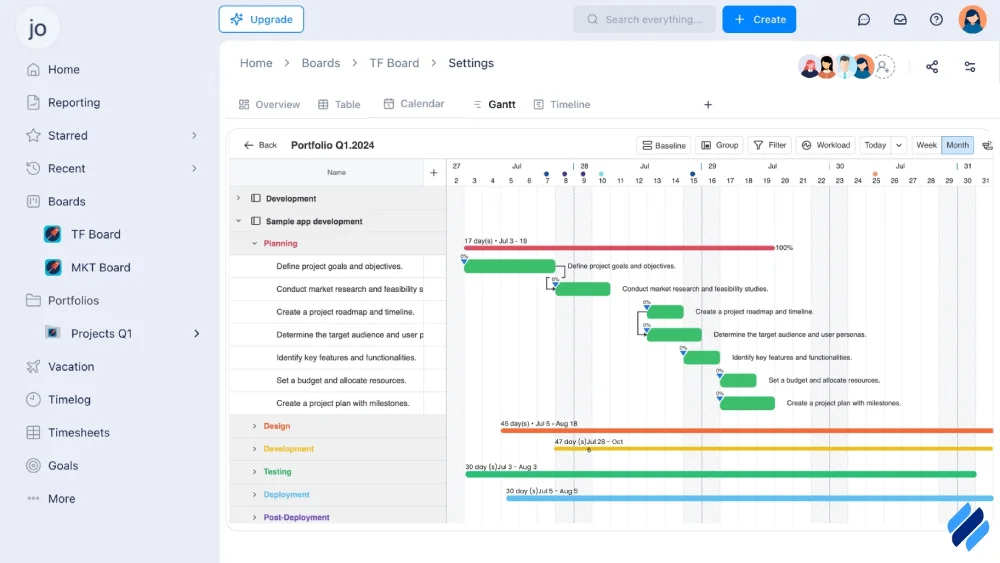
Task: Open the chat messages icon
Action: pos(864,19)
